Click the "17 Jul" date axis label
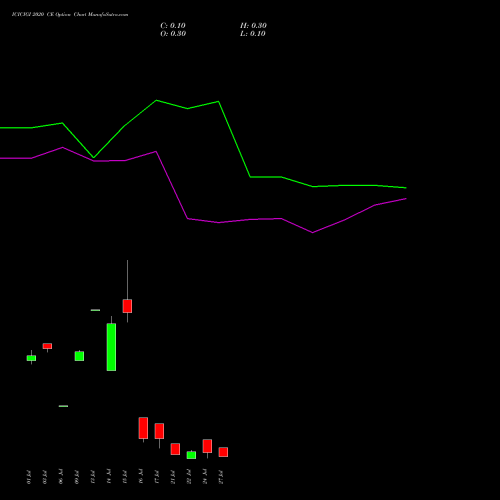The width and height of the screenshot is (500, 500). [157, 477]
